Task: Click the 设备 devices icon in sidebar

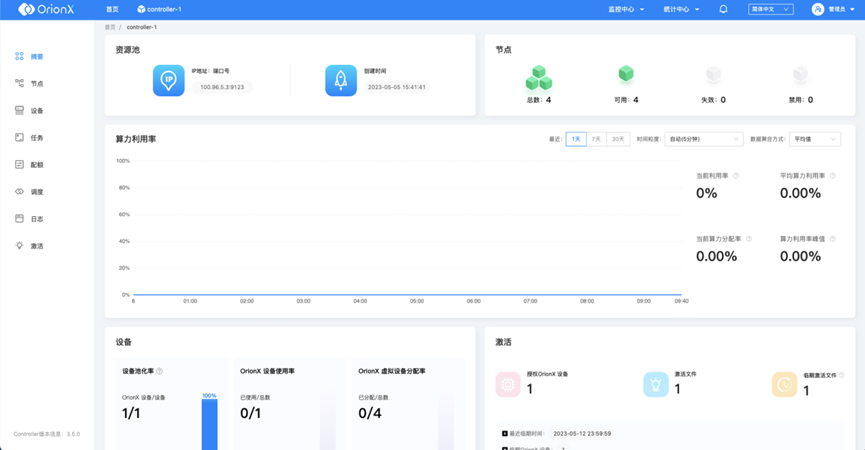Action: (19, 110)
